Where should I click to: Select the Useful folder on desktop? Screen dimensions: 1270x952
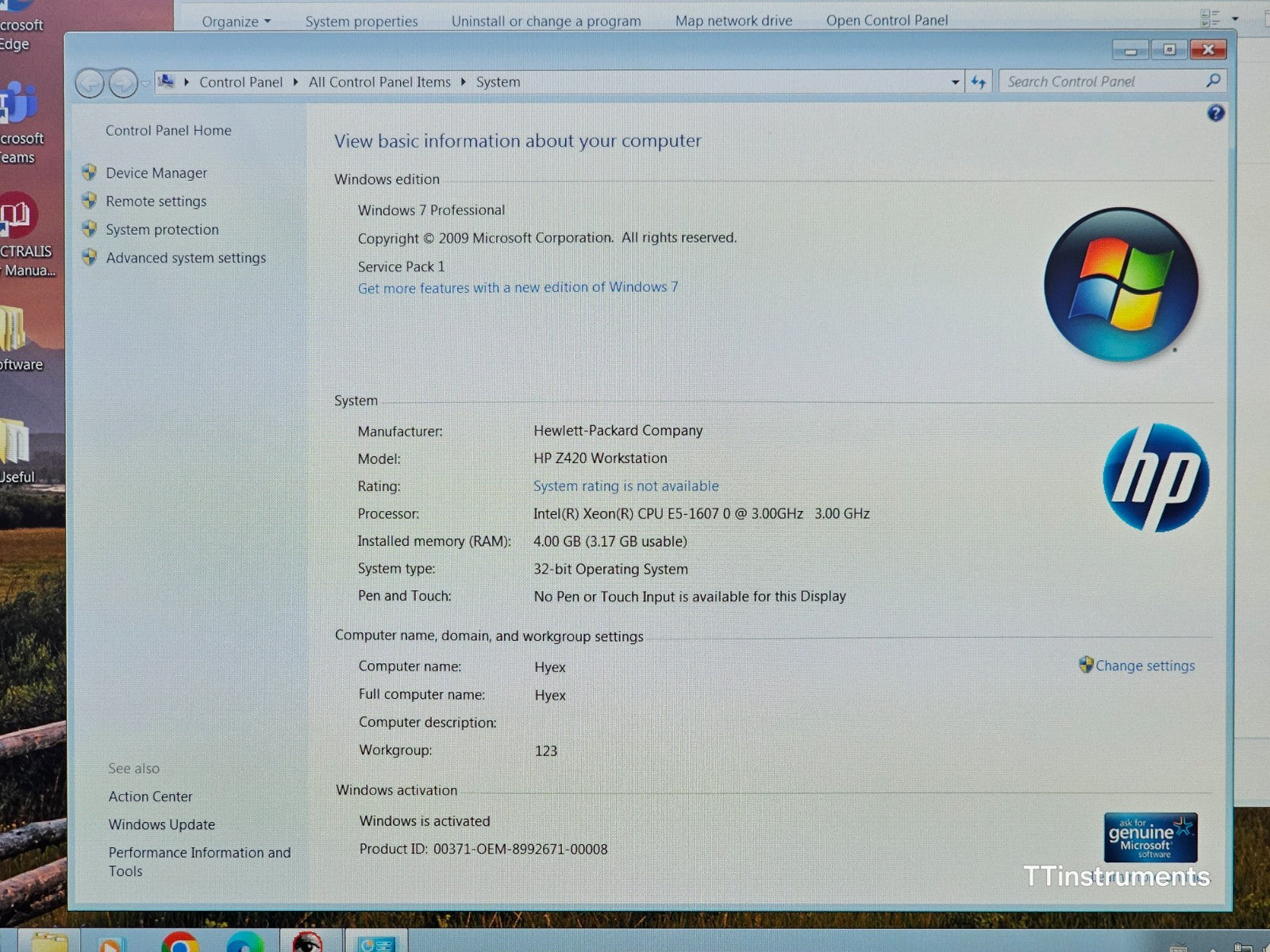pos(17,451)
